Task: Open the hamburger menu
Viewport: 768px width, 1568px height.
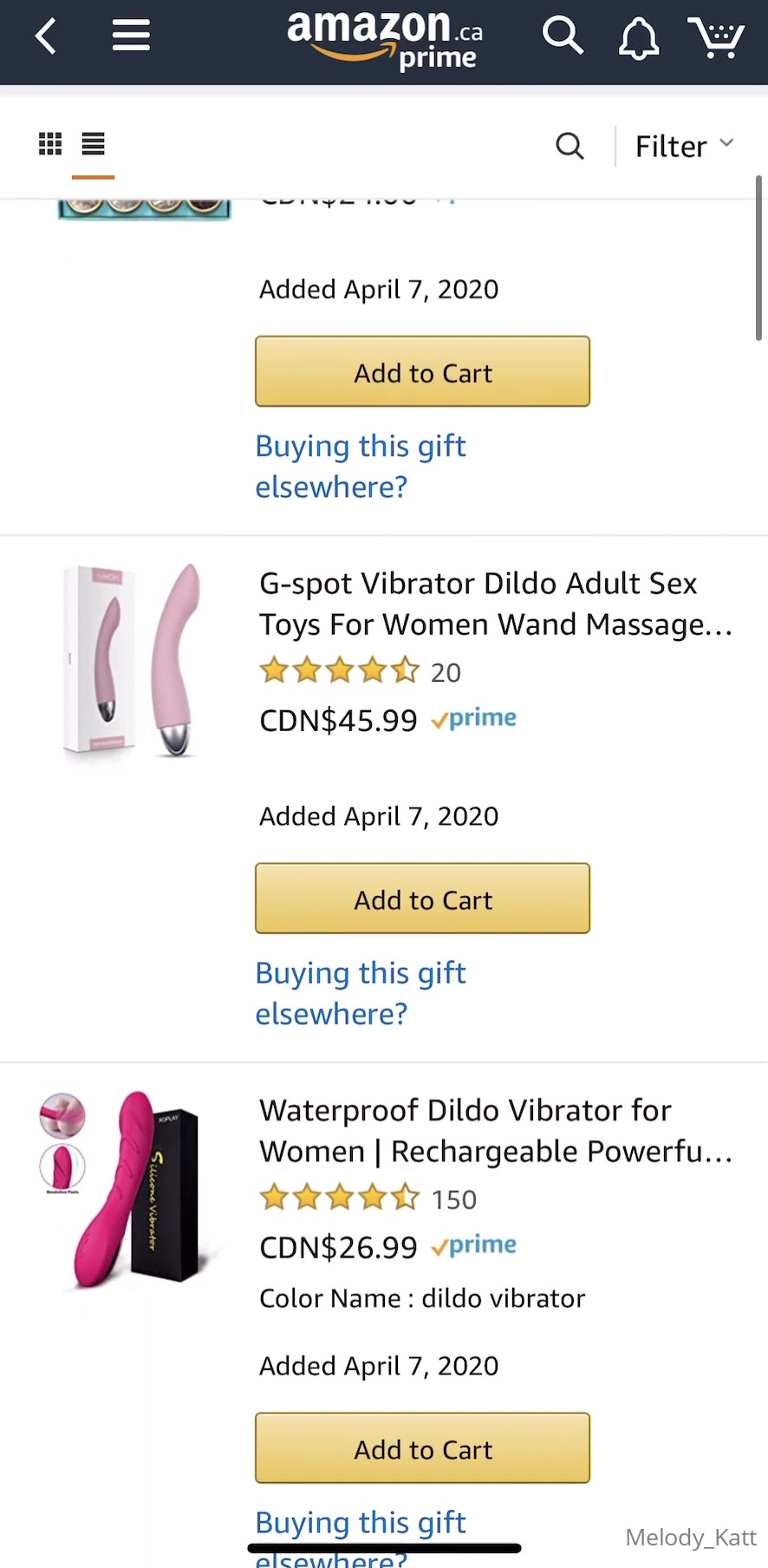Action: [131, 36]
